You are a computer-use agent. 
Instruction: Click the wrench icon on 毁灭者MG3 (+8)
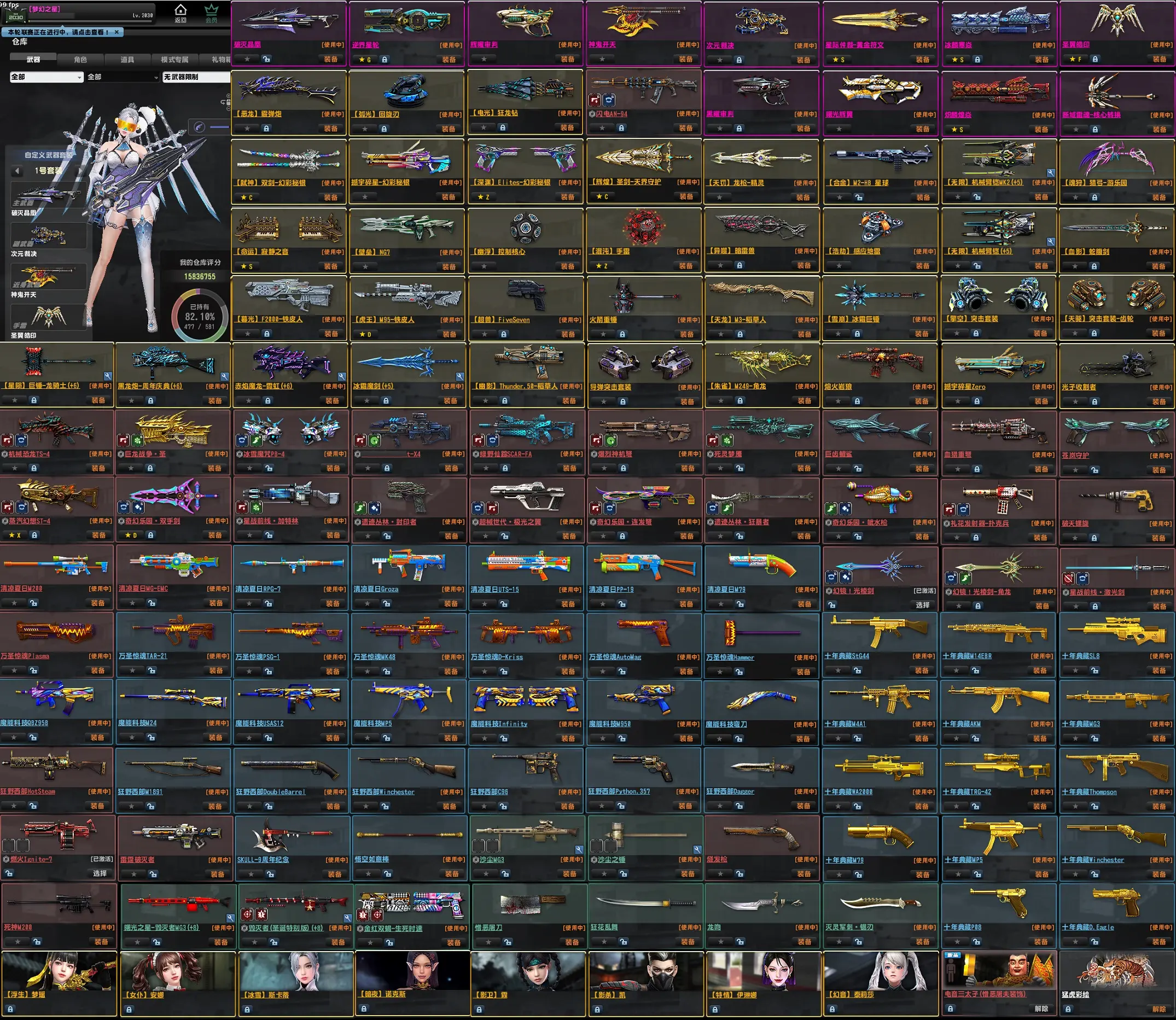[x=230, y=918]
